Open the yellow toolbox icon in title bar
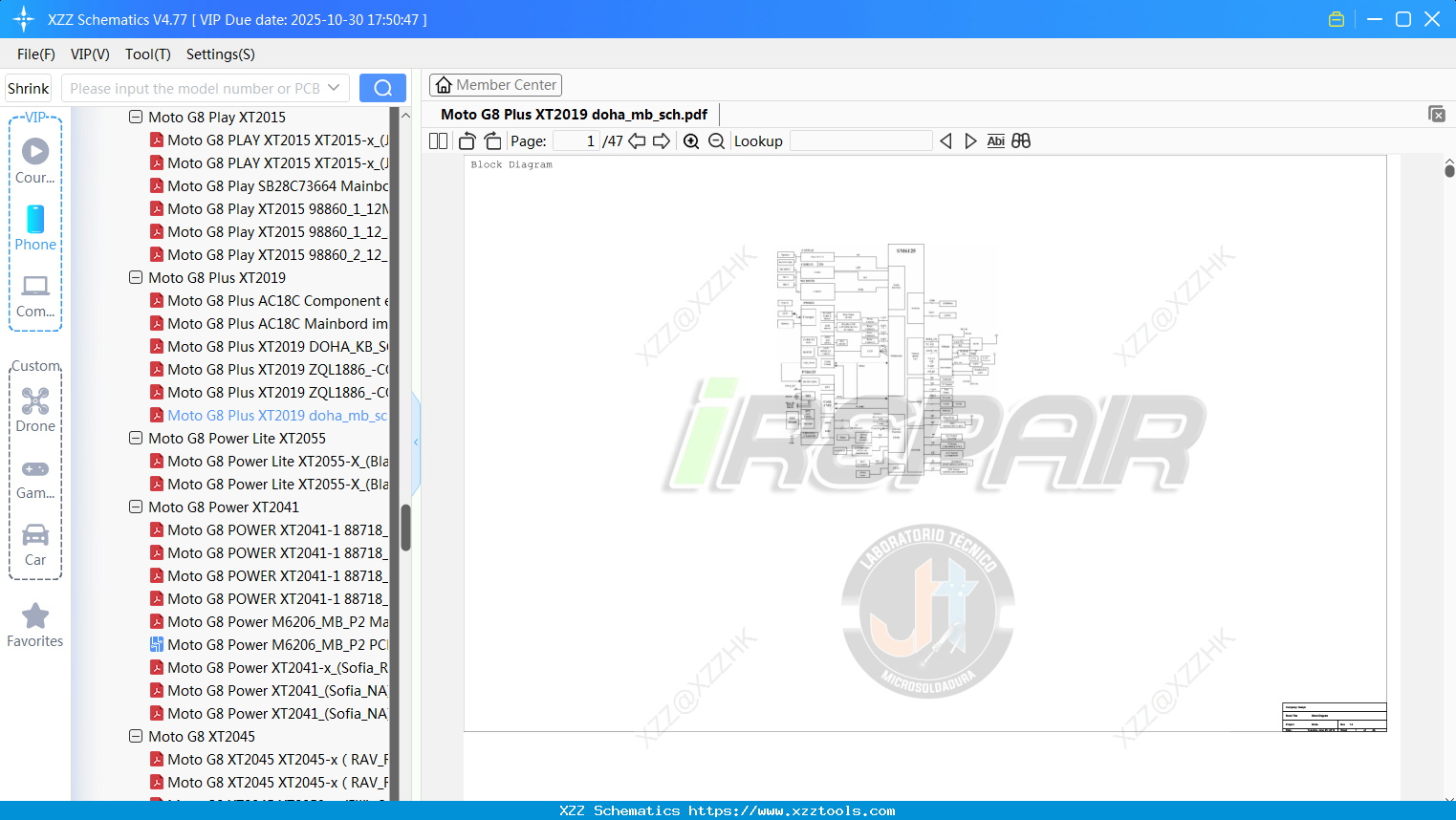Screen dimensions: 1456x820 pos(1336,19)
